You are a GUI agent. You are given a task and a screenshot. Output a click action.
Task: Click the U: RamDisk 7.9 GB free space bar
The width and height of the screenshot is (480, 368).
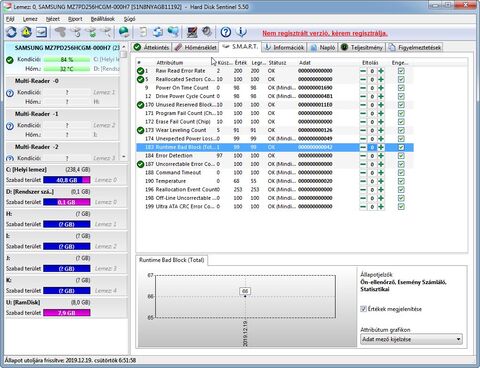[67, 313]
